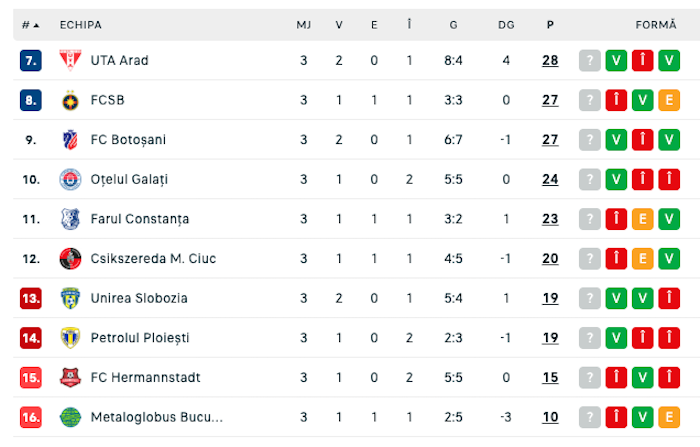This screenshot has height=447, width=700.
Task: Open the FC Hermannstadt team link
Action: tap(145, 377)
